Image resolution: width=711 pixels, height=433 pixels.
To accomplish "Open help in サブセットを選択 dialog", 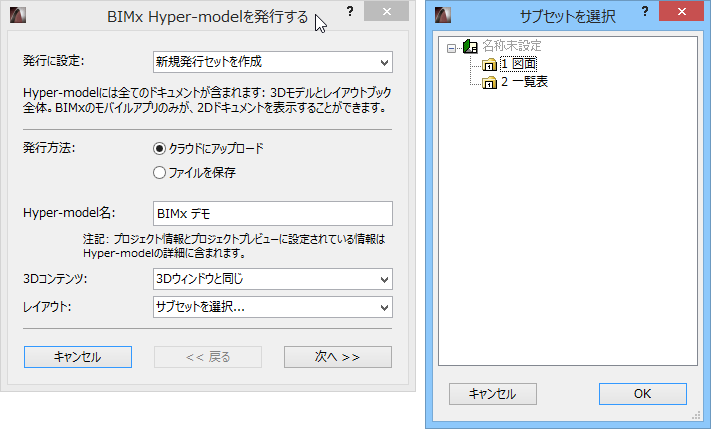I will tap(644, 11).
